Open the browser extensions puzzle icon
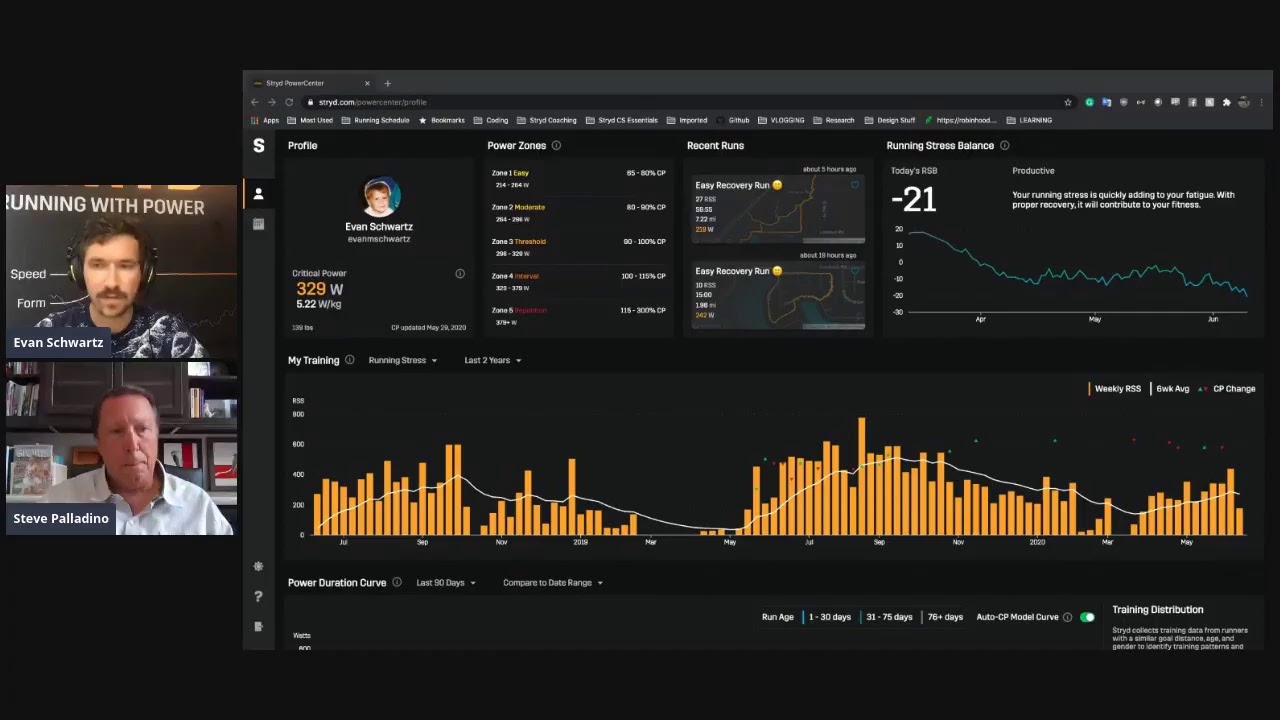 click(x=1226, y=102)
